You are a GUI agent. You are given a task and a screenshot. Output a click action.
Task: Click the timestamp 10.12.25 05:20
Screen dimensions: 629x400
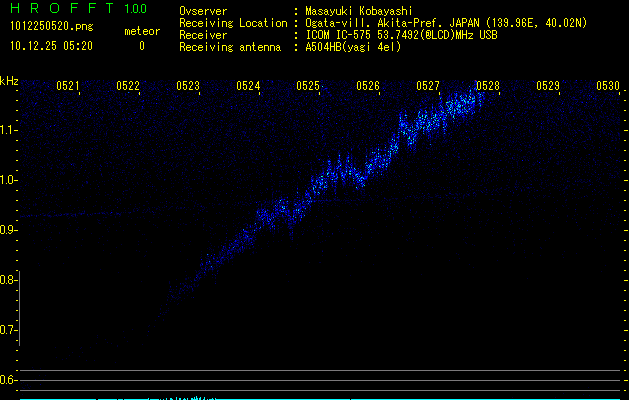click(x=51, y=46)
